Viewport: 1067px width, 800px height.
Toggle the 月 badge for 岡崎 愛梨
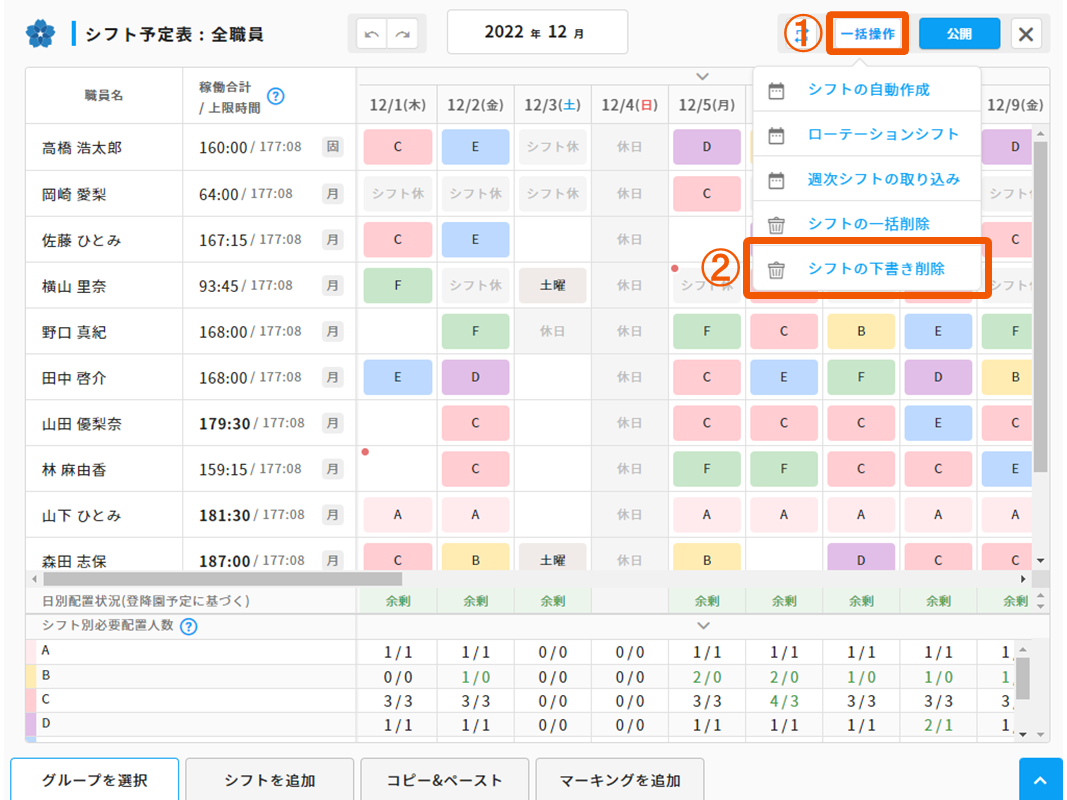click(x=332, y=194)
